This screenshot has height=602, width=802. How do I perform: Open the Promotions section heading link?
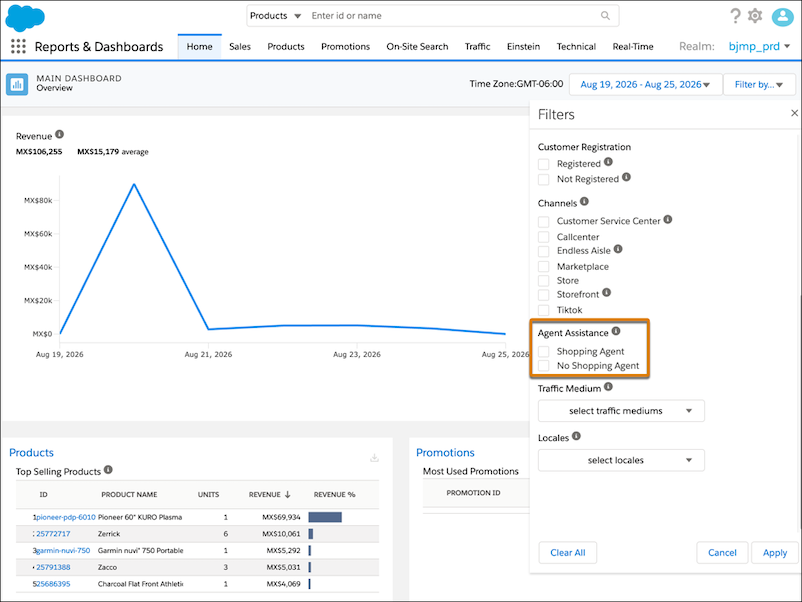pyautogui.click(x=445, y=453)
